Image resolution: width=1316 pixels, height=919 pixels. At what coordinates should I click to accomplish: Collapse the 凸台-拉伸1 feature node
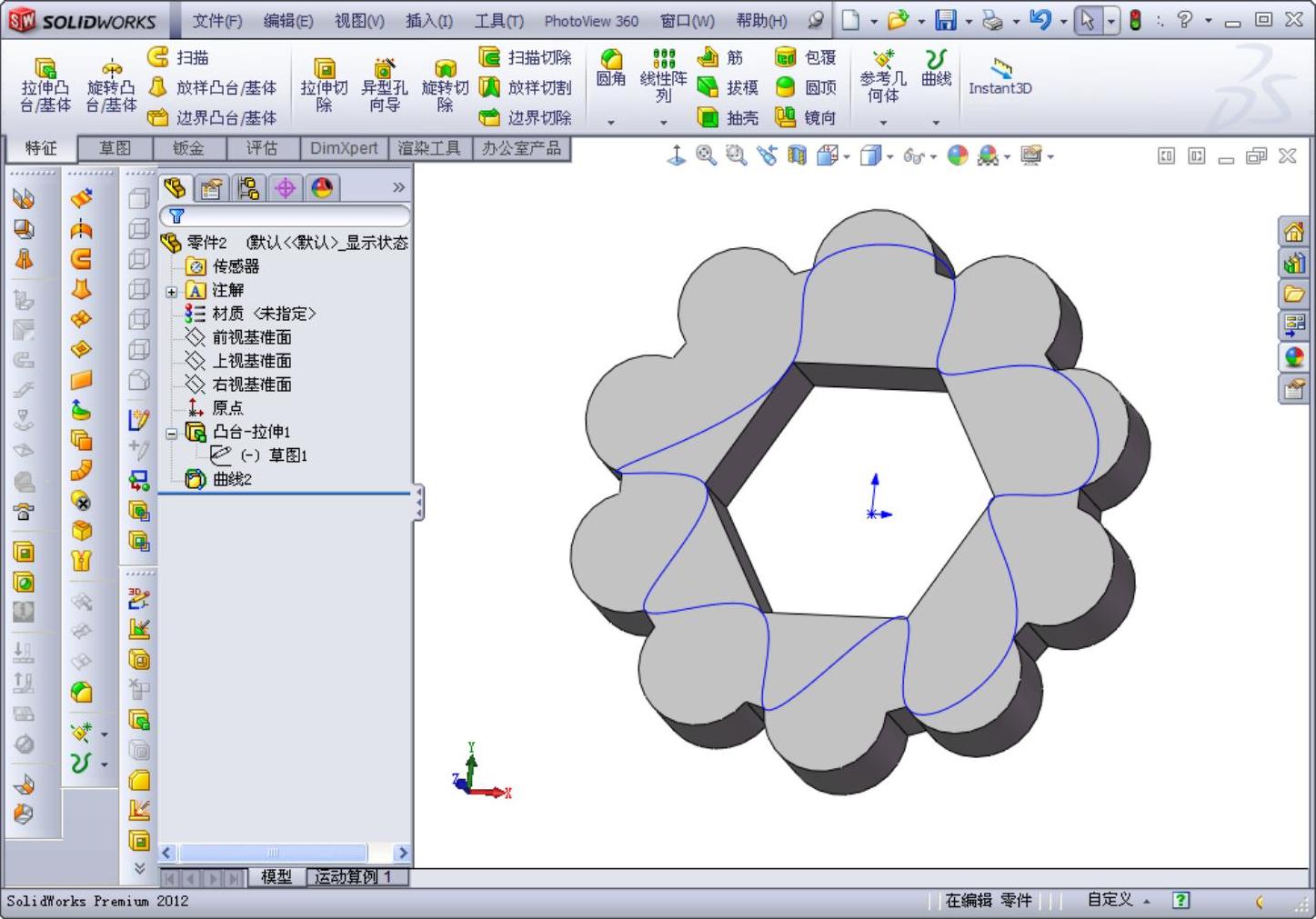171,433
